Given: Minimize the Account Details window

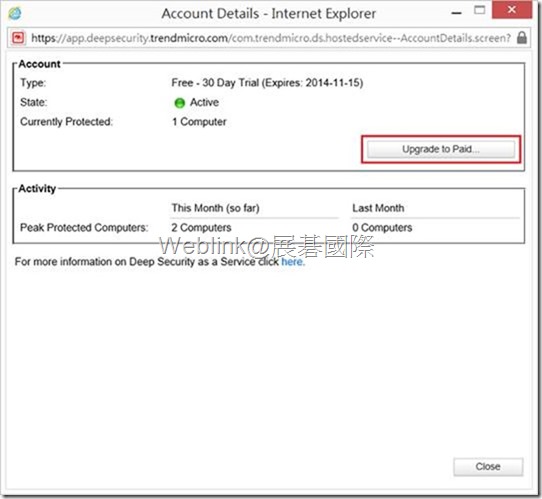Looking at the screenshot, I should point(457,12).
